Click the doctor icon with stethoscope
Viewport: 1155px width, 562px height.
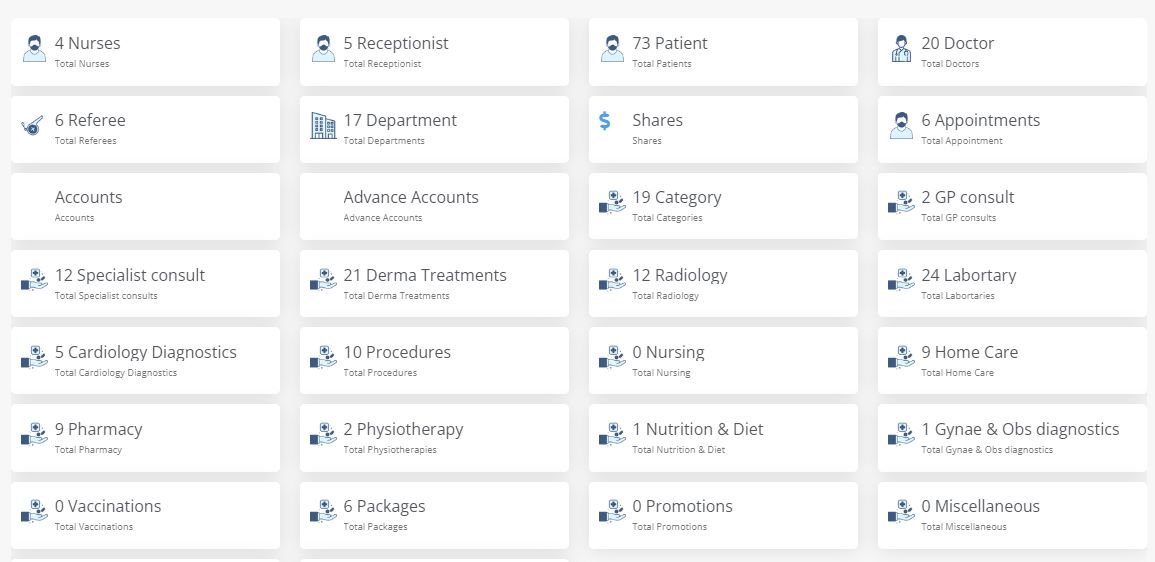(901, 49)
